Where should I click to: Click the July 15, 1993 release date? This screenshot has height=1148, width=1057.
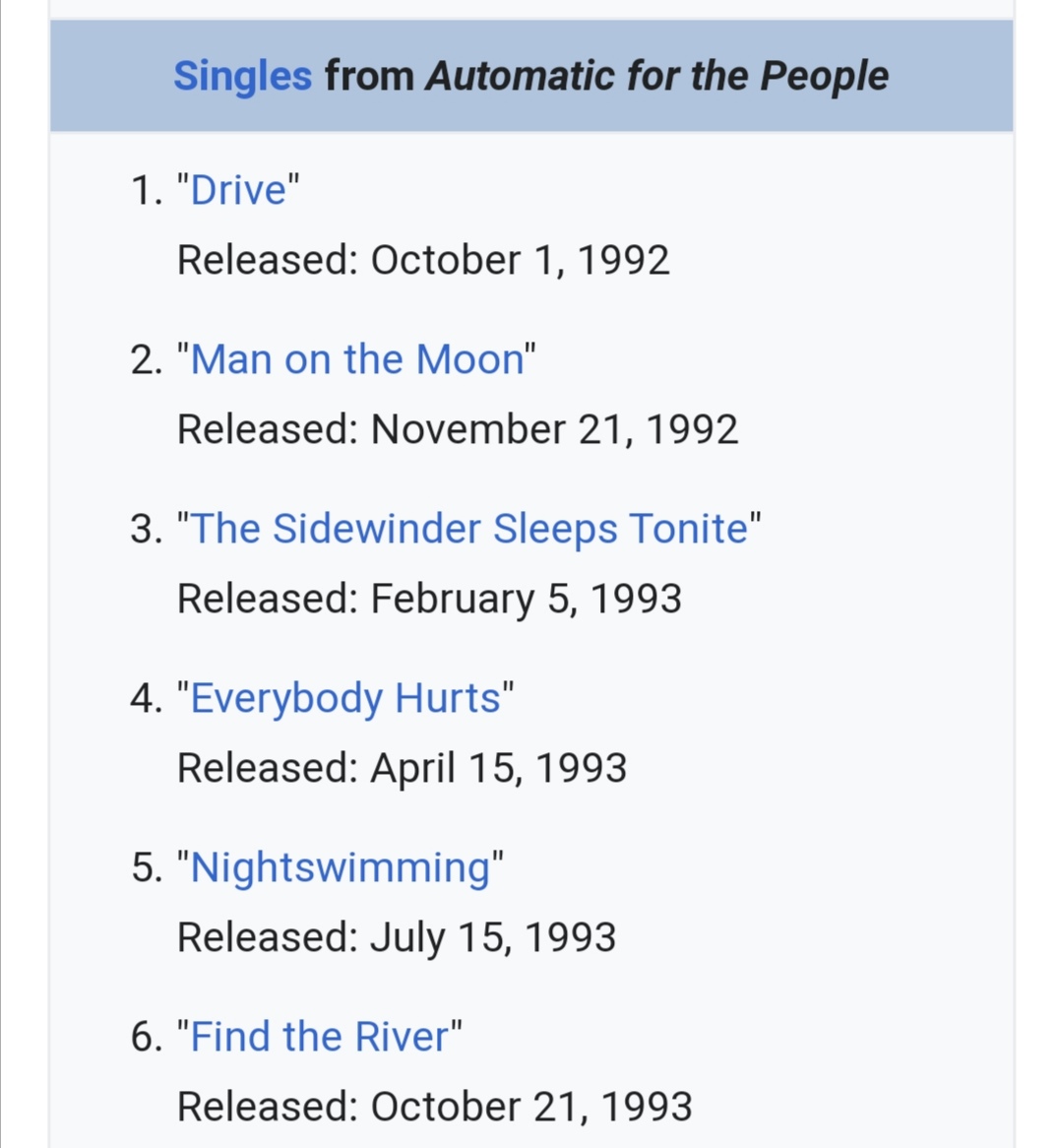pos(493,938)
